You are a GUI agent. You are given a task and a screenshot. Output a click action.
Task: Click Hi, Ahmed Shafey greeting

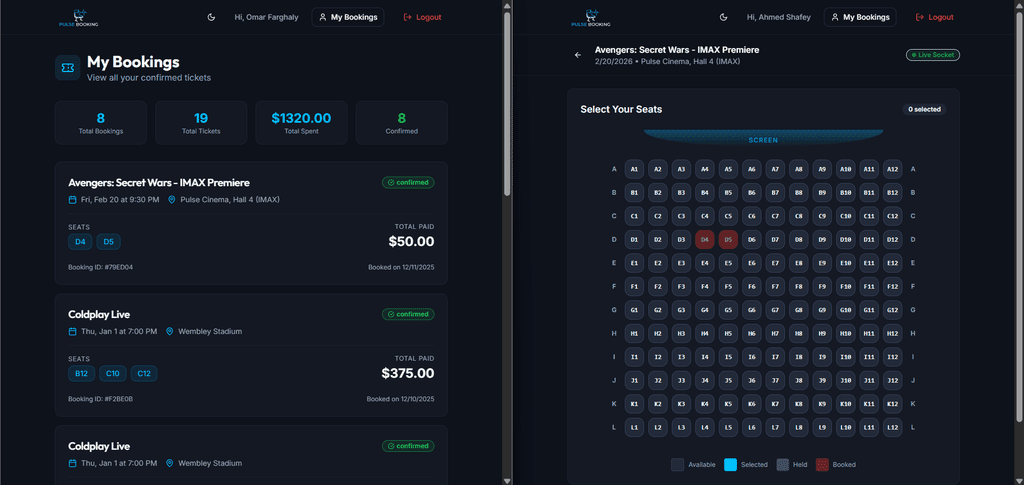point(778,17)
